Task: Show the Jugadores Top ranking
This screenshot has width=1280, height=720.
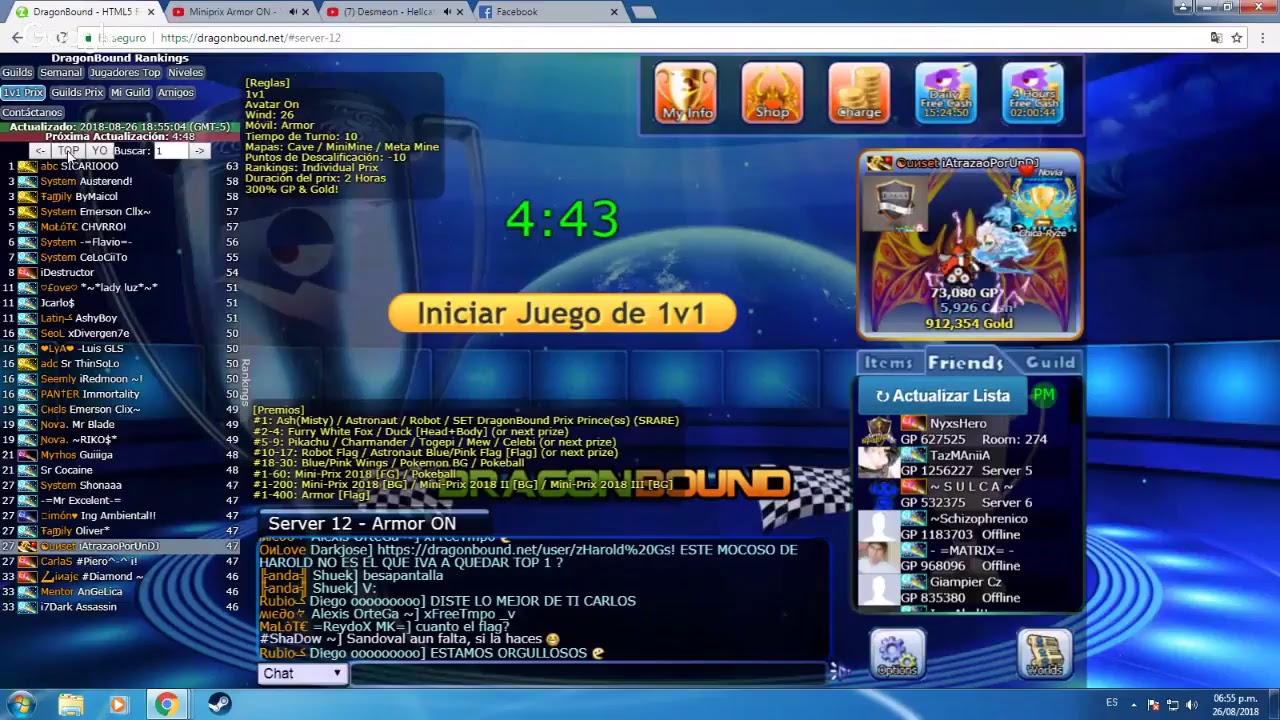Action: pyautogui.click(x=125, y=73)
